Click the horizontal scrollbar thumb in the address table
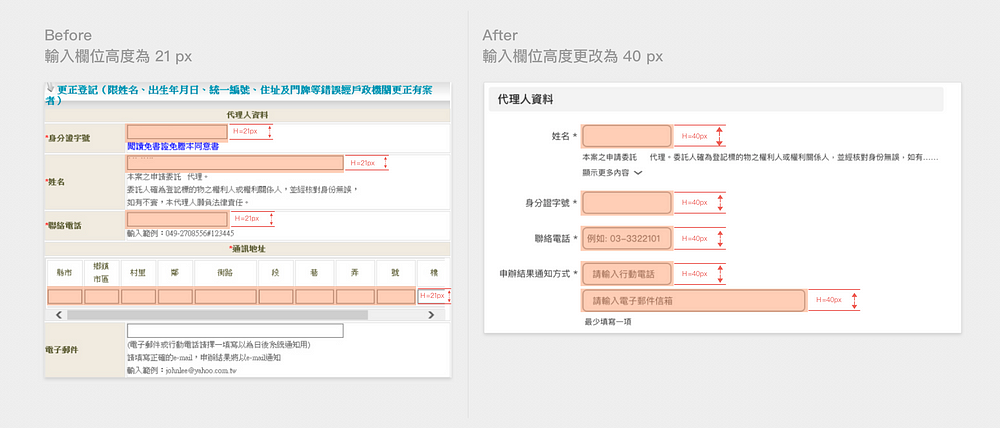 (217, 314)
